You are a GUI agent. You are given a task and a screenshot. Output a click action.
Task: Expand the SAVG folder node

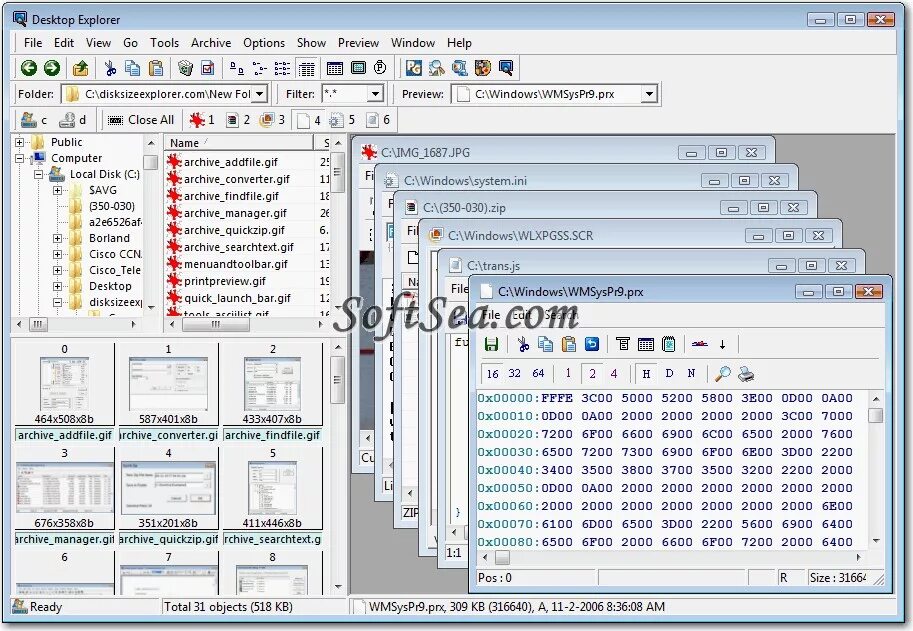(x=58, y=190)
